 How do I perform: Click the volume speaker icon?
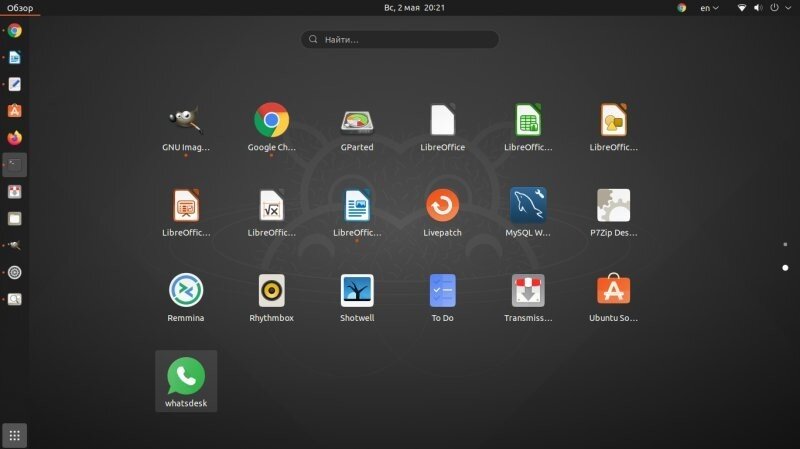758,8
